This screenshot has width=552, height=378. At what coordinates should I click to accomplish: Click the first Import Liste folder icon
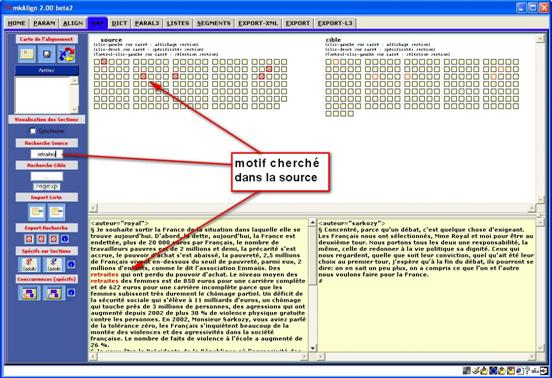[37, 212]
